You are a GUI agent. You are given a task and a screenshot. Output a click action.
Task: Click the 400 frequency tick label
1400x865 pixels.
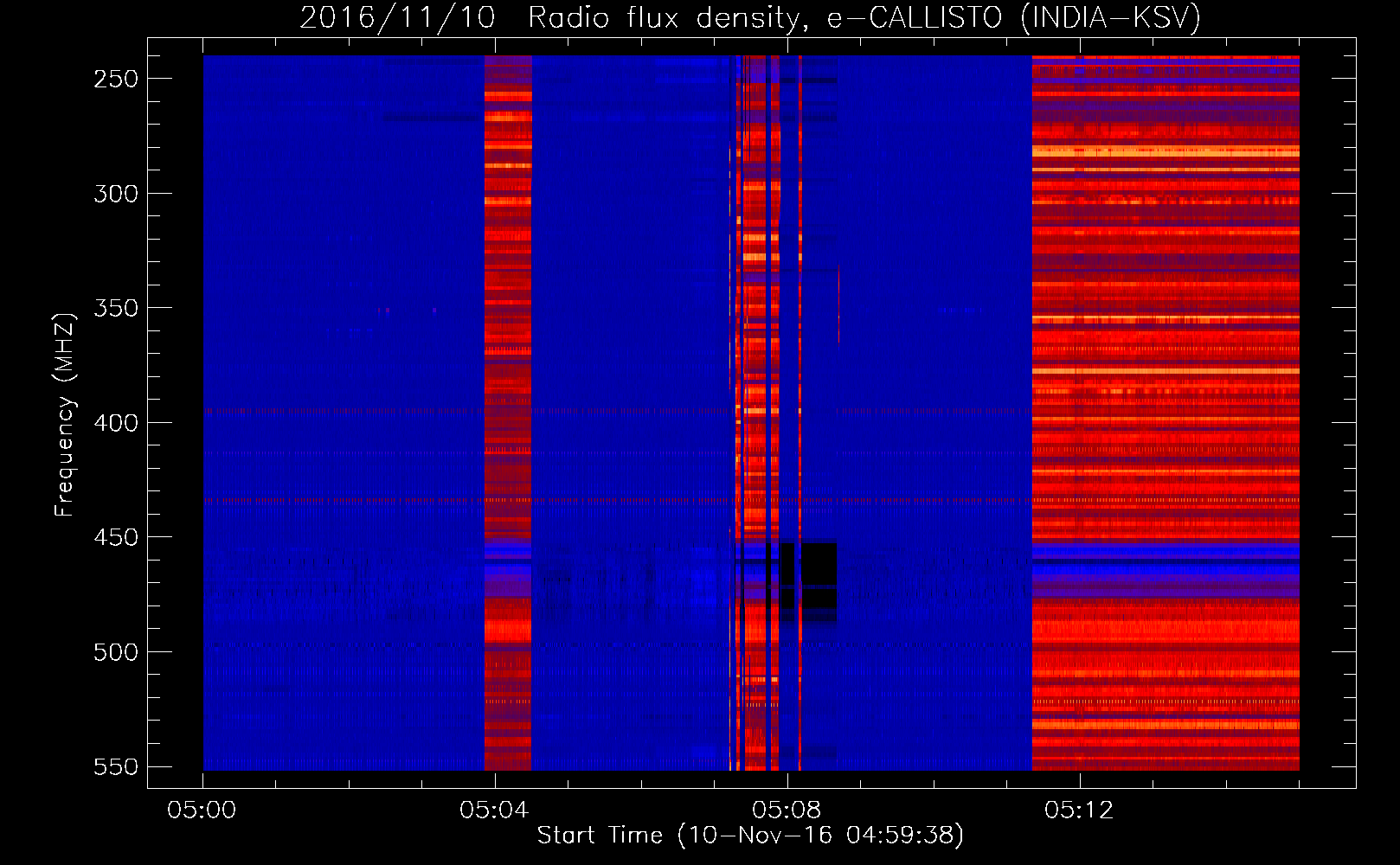(x=116, y=423)
